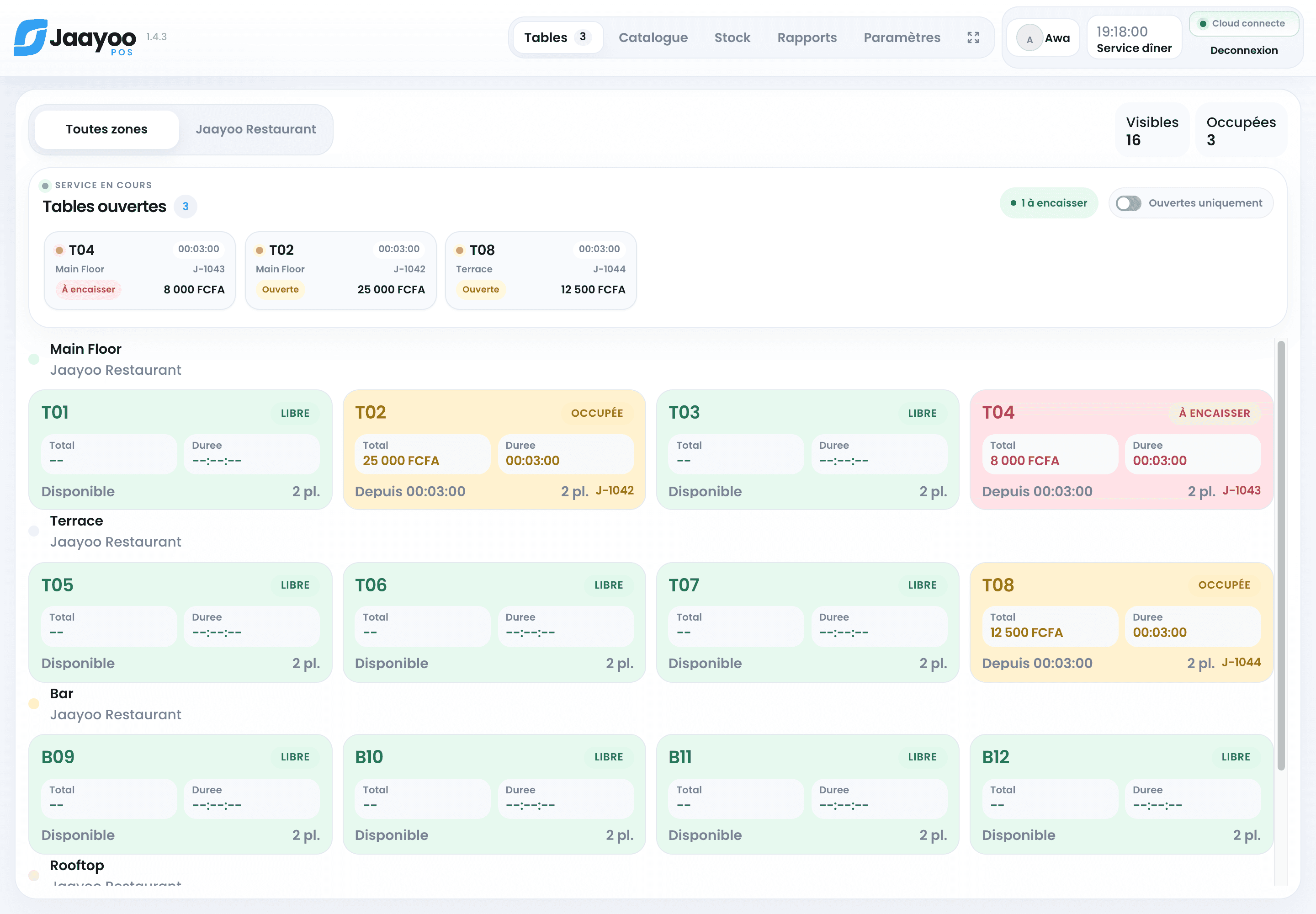Open the Paramètres tab
Screen dimensions: 1316x914
[x=902, y=38]
